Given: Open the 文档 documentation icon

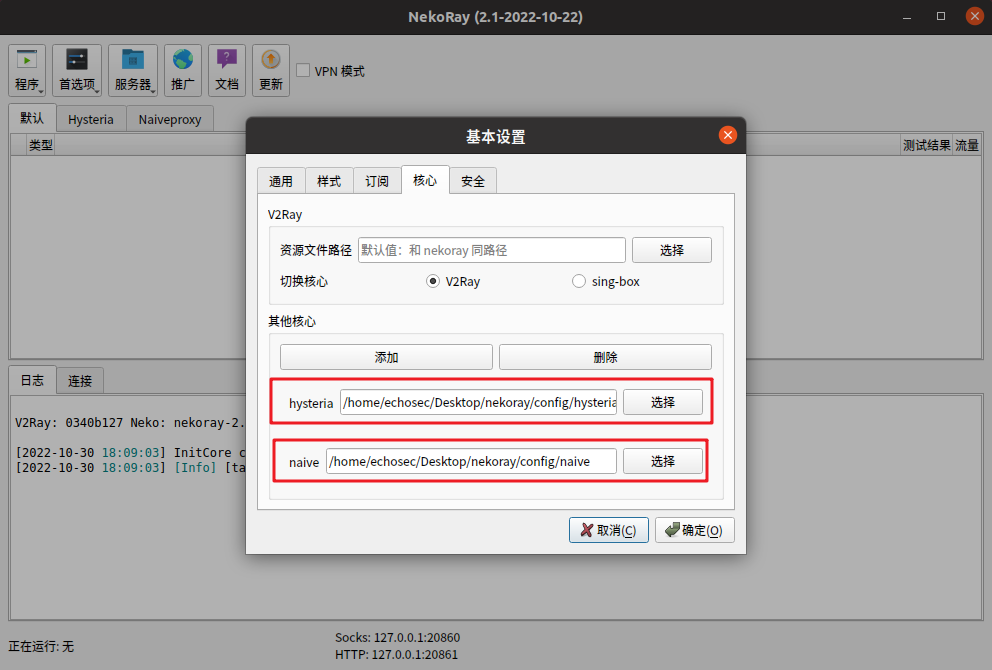Looking at the screenshot, I should click(x=227, y=69).
